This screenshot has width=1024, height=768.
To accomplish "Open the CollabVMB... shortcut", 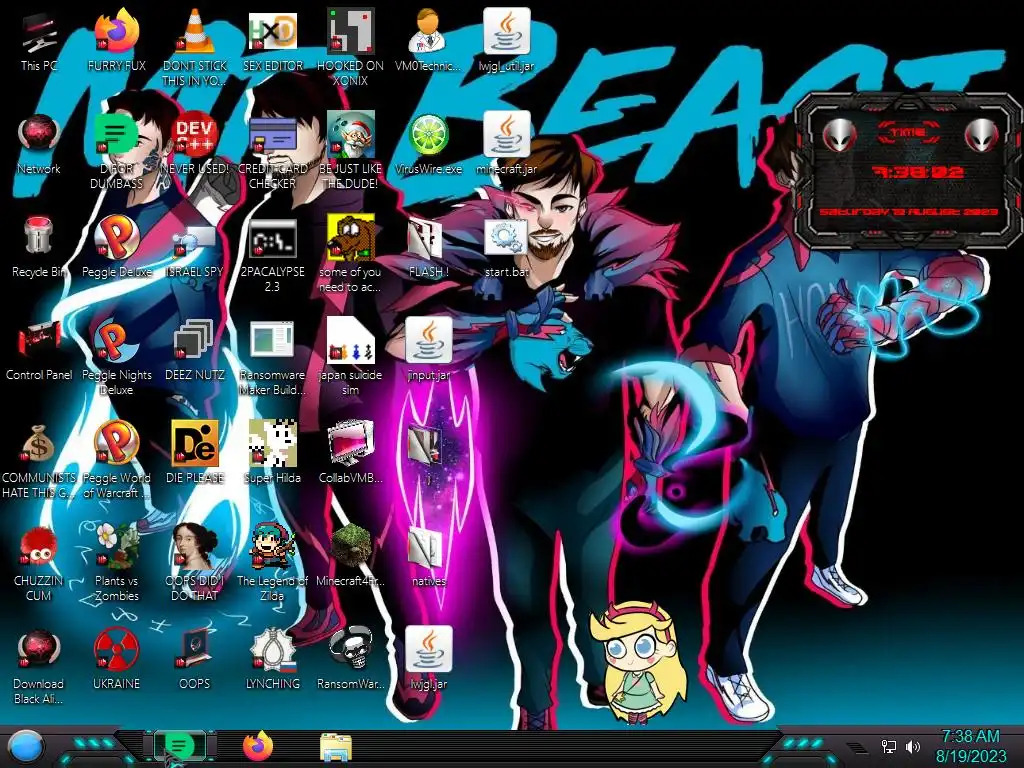I will click(x=350, y=454).
